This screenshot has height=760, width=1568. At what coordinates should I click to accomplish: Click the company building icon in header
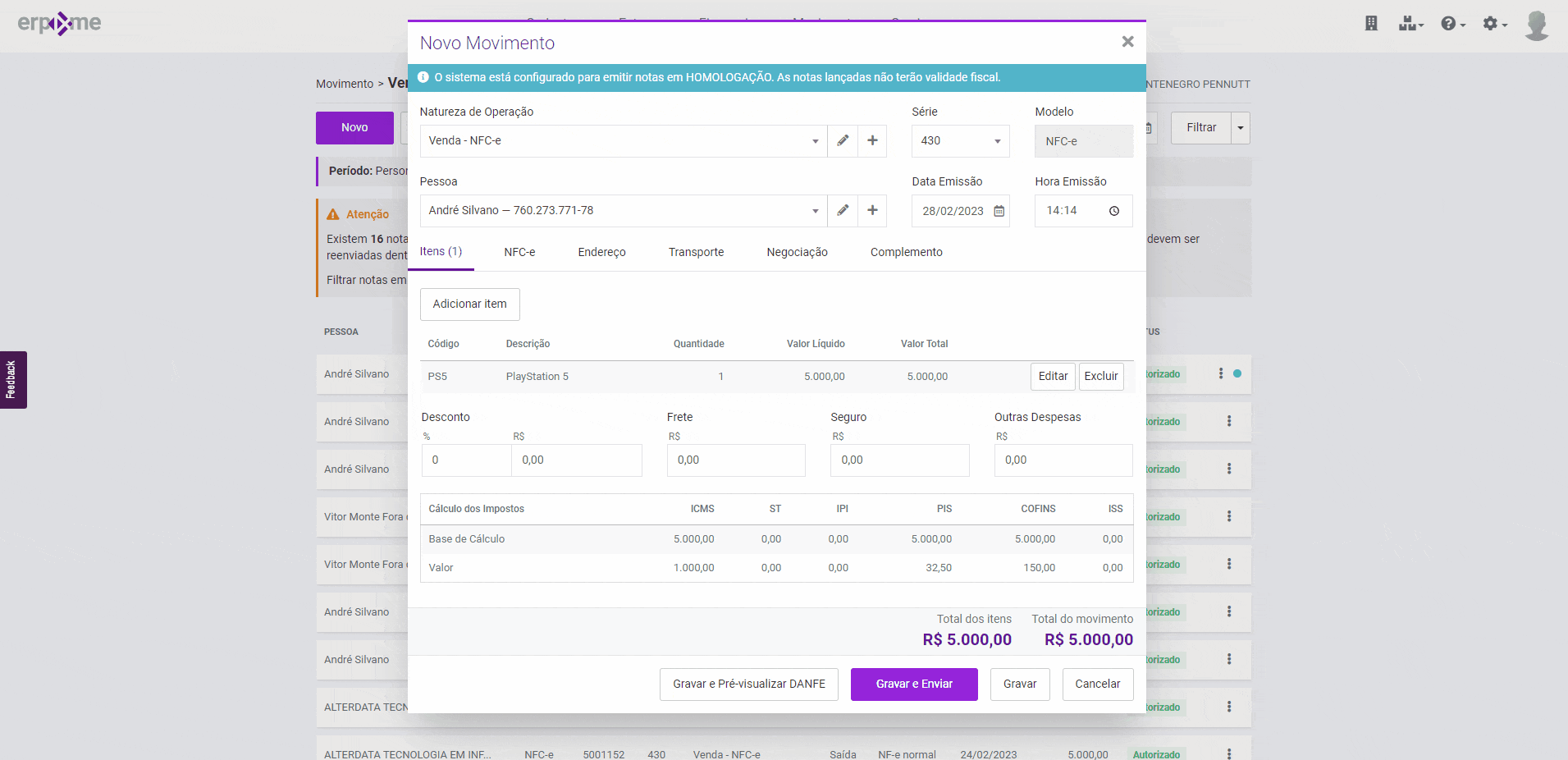(1371, 24)
